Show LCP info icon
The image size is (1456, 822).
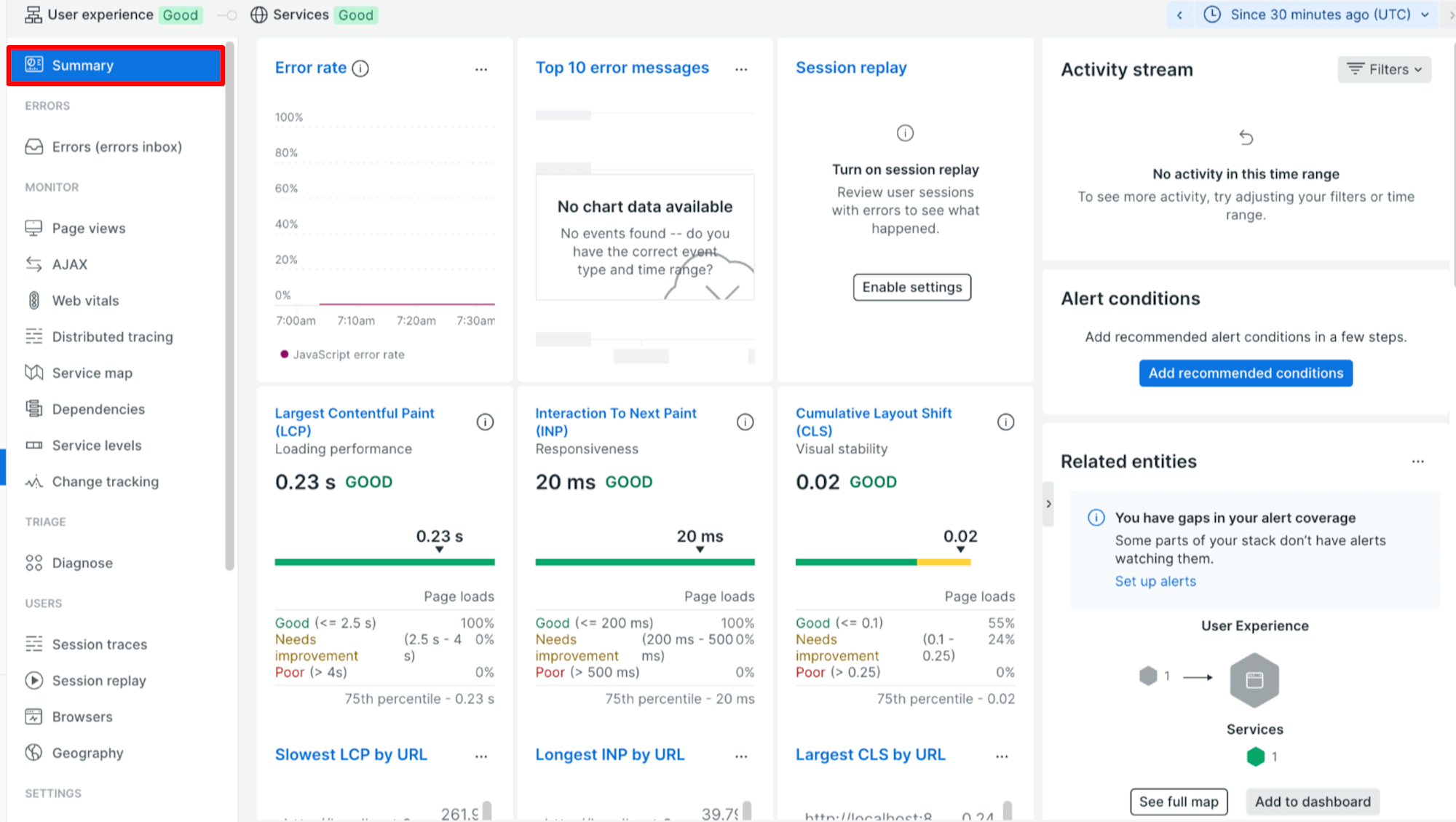point(485,422)
